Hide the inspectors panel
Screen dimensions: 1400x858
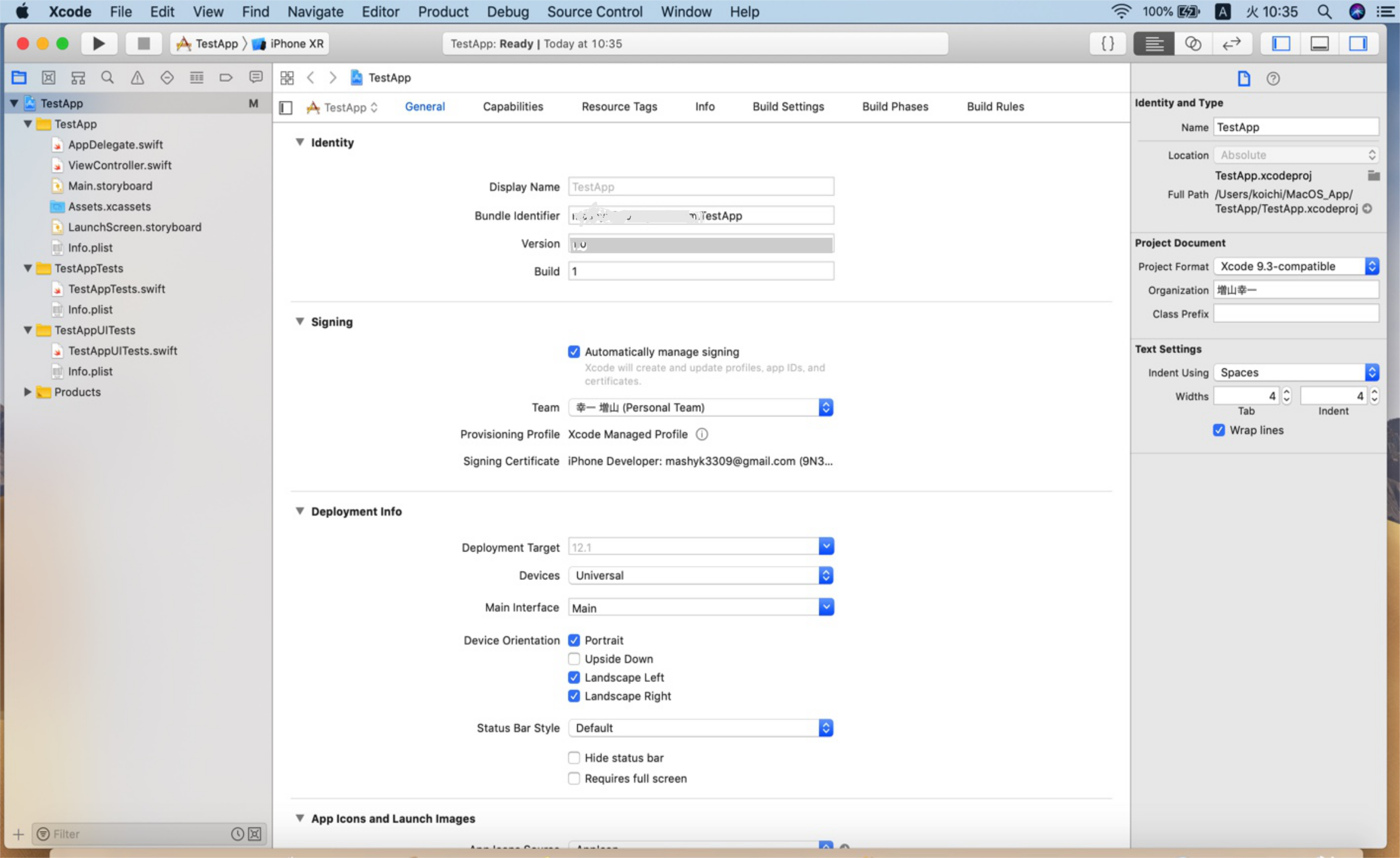(x=1358, y=44)
